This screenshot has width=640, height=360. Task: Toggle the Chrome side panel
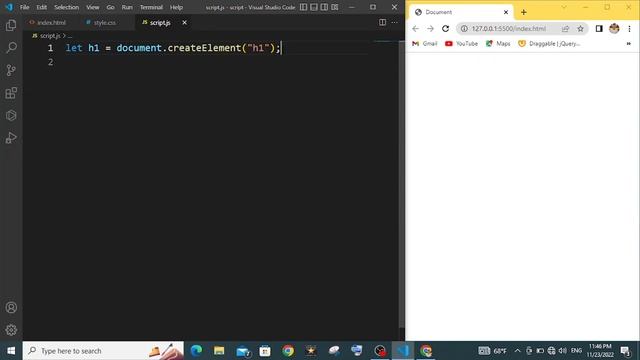tap(599, 29)
